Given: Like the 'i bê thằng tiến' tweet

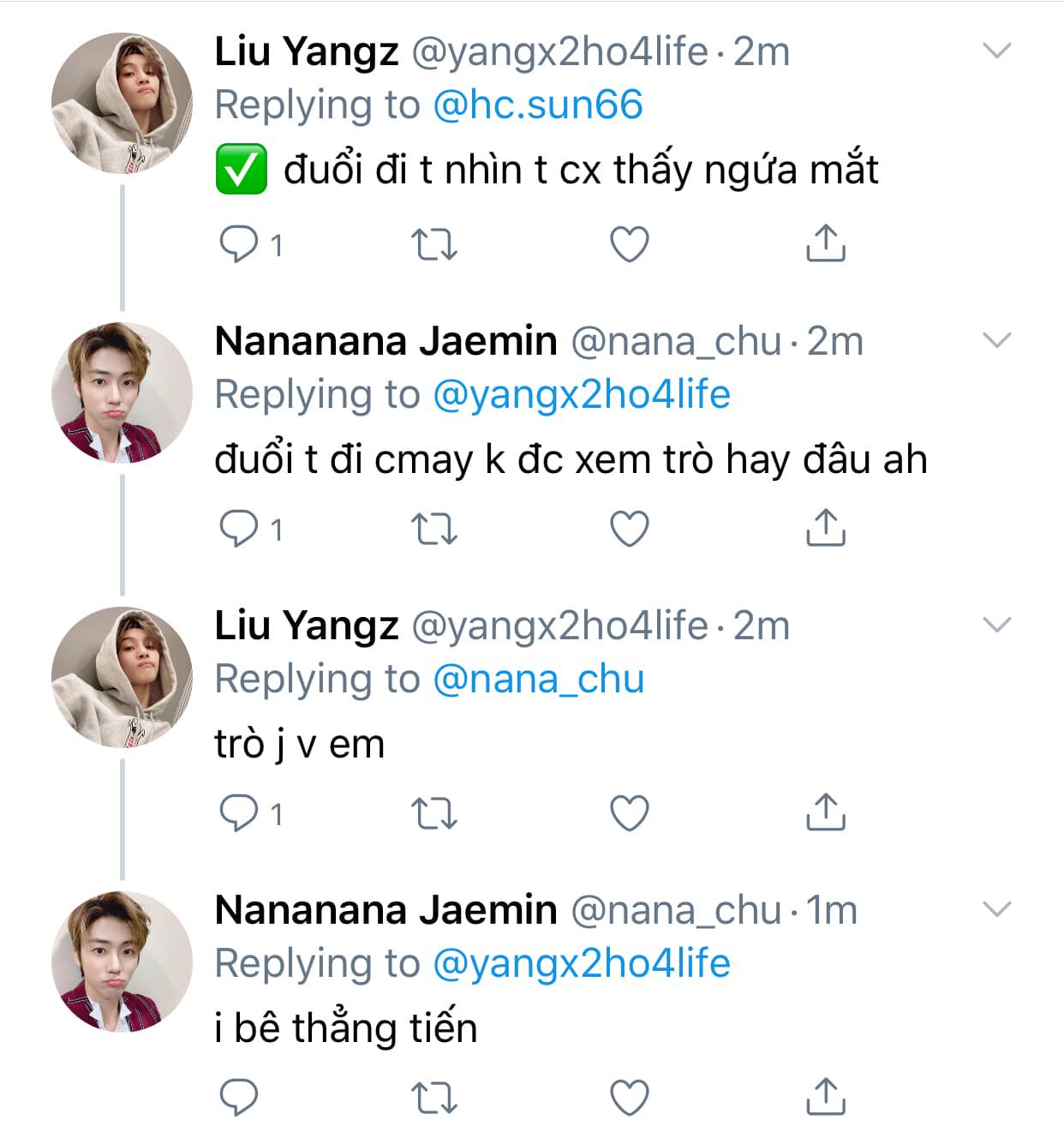Looking at the screenshot, I should pyautogui.click(x=630, y=1097).
